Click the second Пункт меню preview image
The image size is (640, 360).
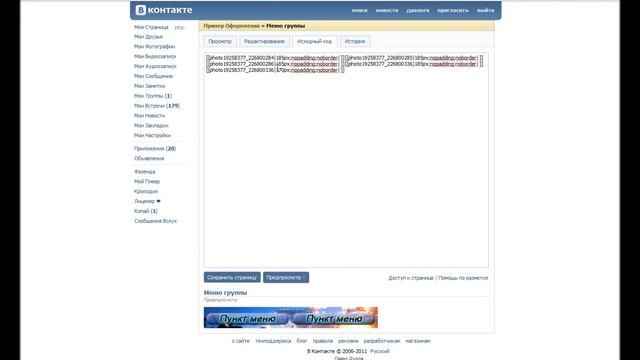coord(334,318)
